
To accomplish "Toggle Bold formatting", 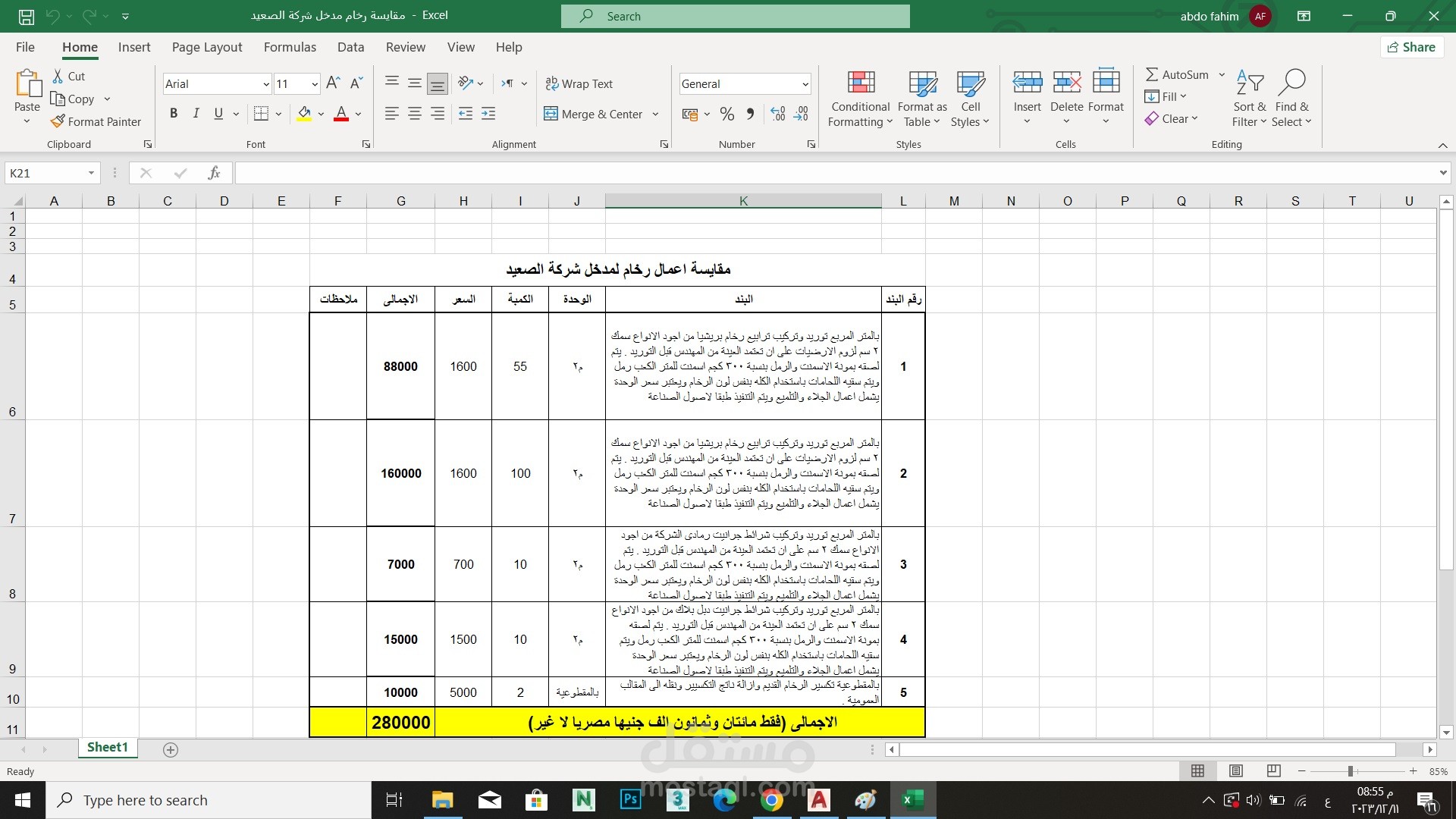I will tap(173, 113).
